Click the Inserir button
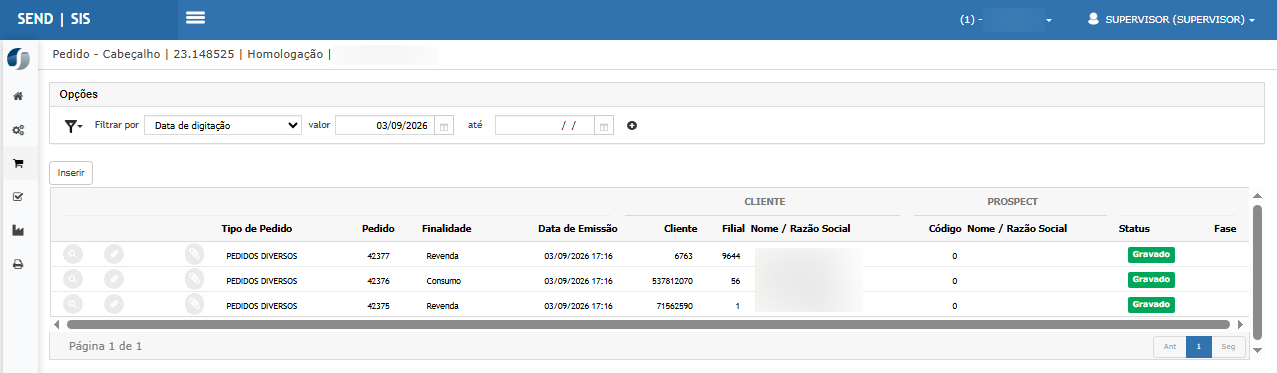The height and width of the screenshot is (373, 1277). (71, 173)
